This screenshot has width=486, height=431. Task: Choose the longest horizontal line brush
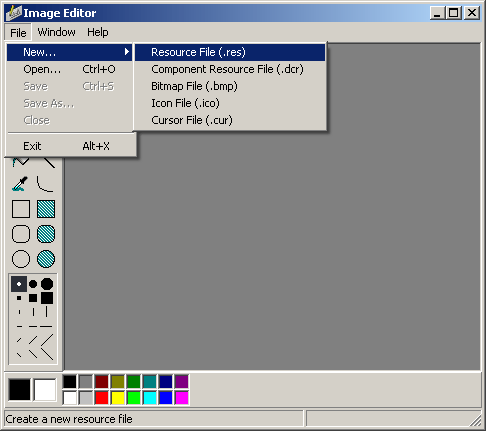[x=46, y=326]
